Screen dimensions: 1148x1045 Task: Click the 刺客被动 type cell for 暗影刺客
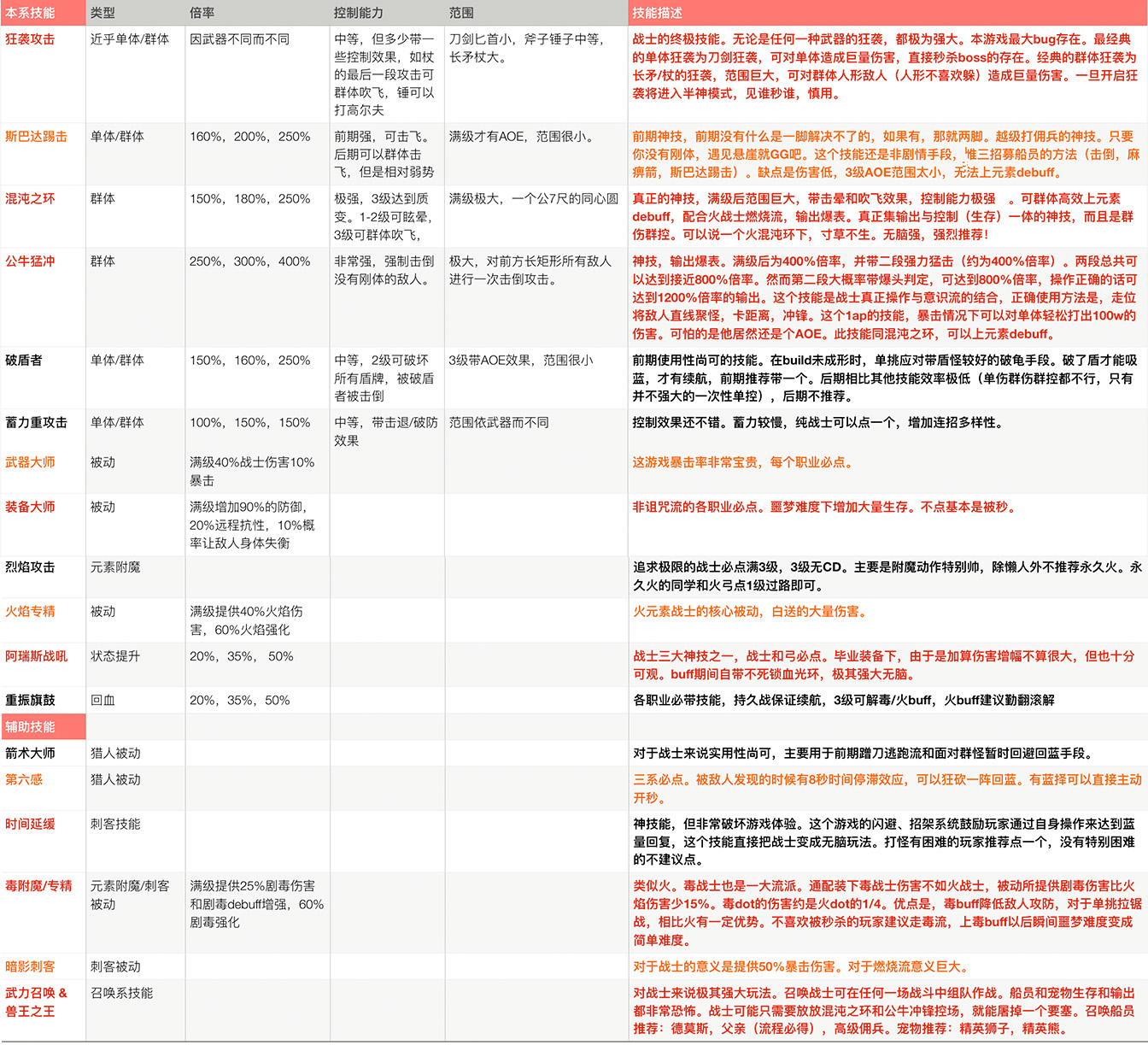click(135, 966)
